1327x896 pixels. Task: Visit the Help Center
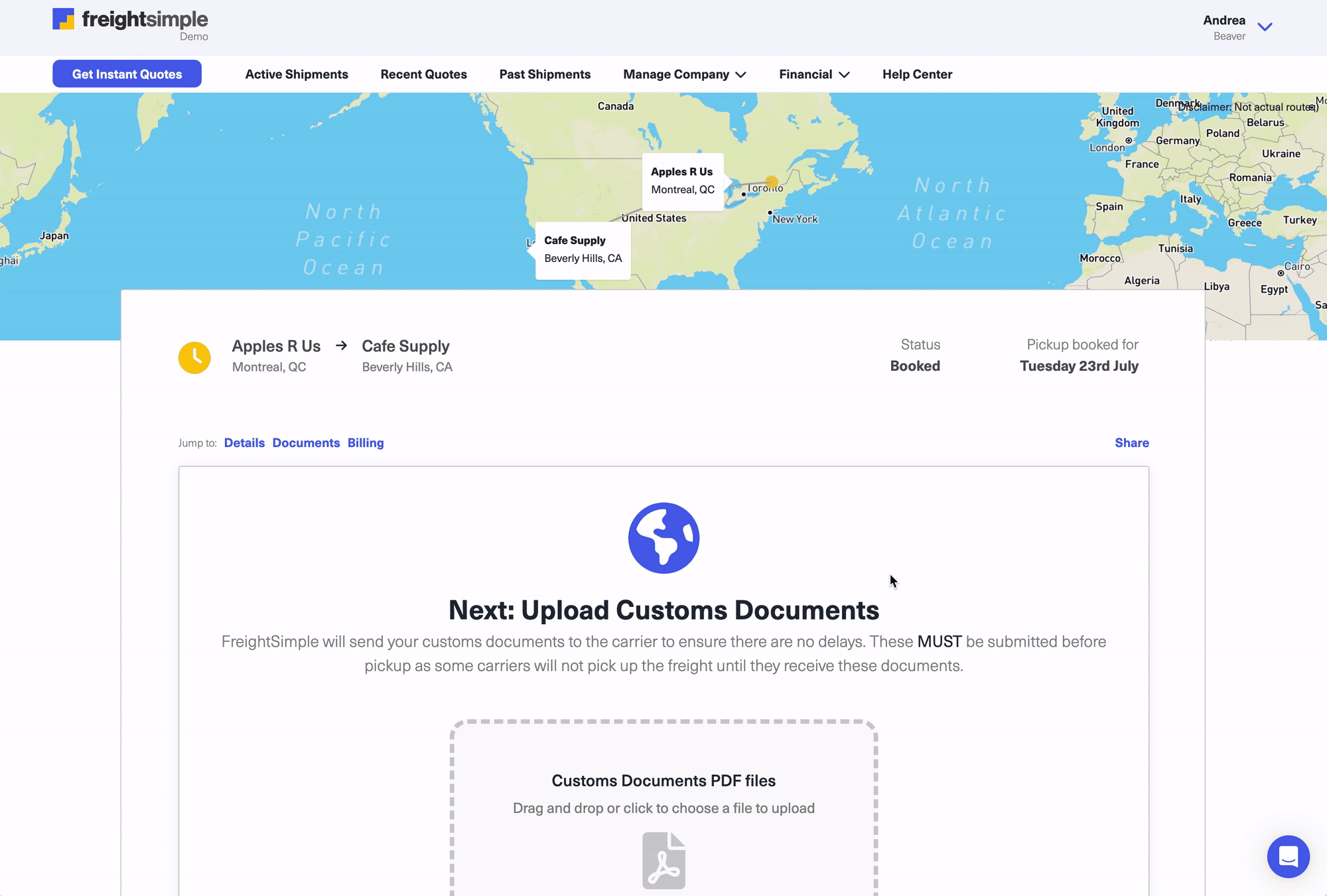tap(917, 74)
